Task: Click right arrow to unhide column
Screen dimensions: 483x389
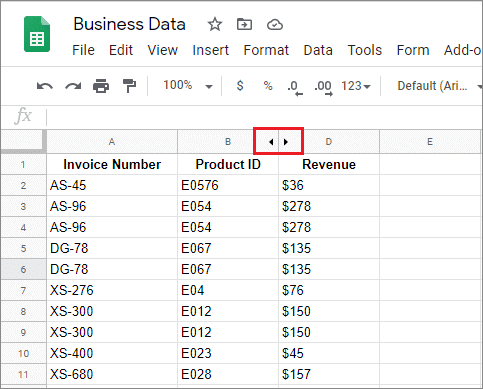Action: 286,142
